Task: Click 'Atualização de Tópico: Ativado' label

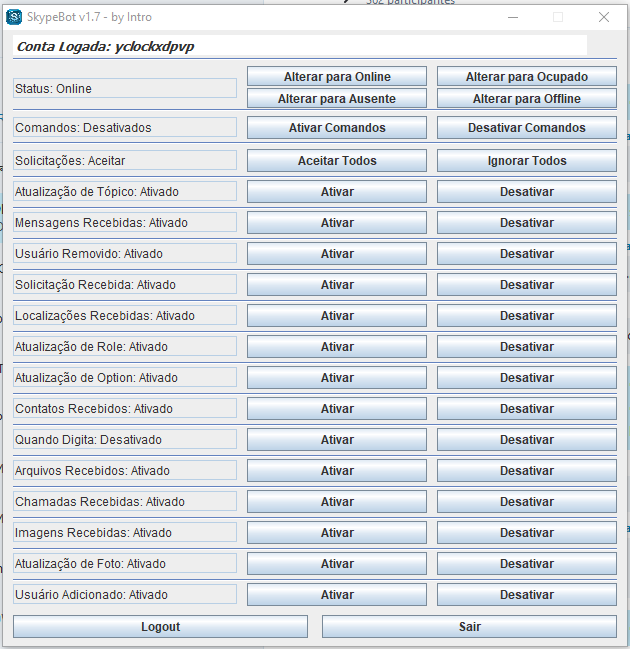Action: pos(125,191)
